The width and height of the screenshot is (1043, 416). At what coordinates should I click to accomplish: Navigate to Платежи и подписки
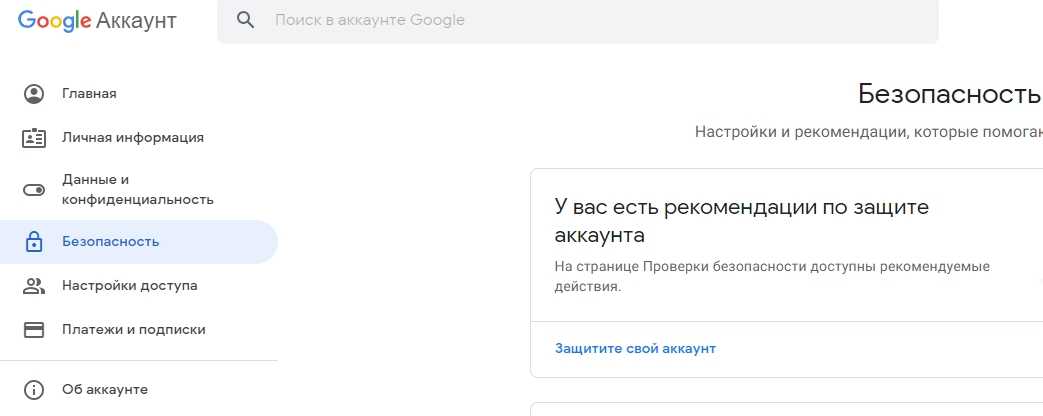click(133, 330)
